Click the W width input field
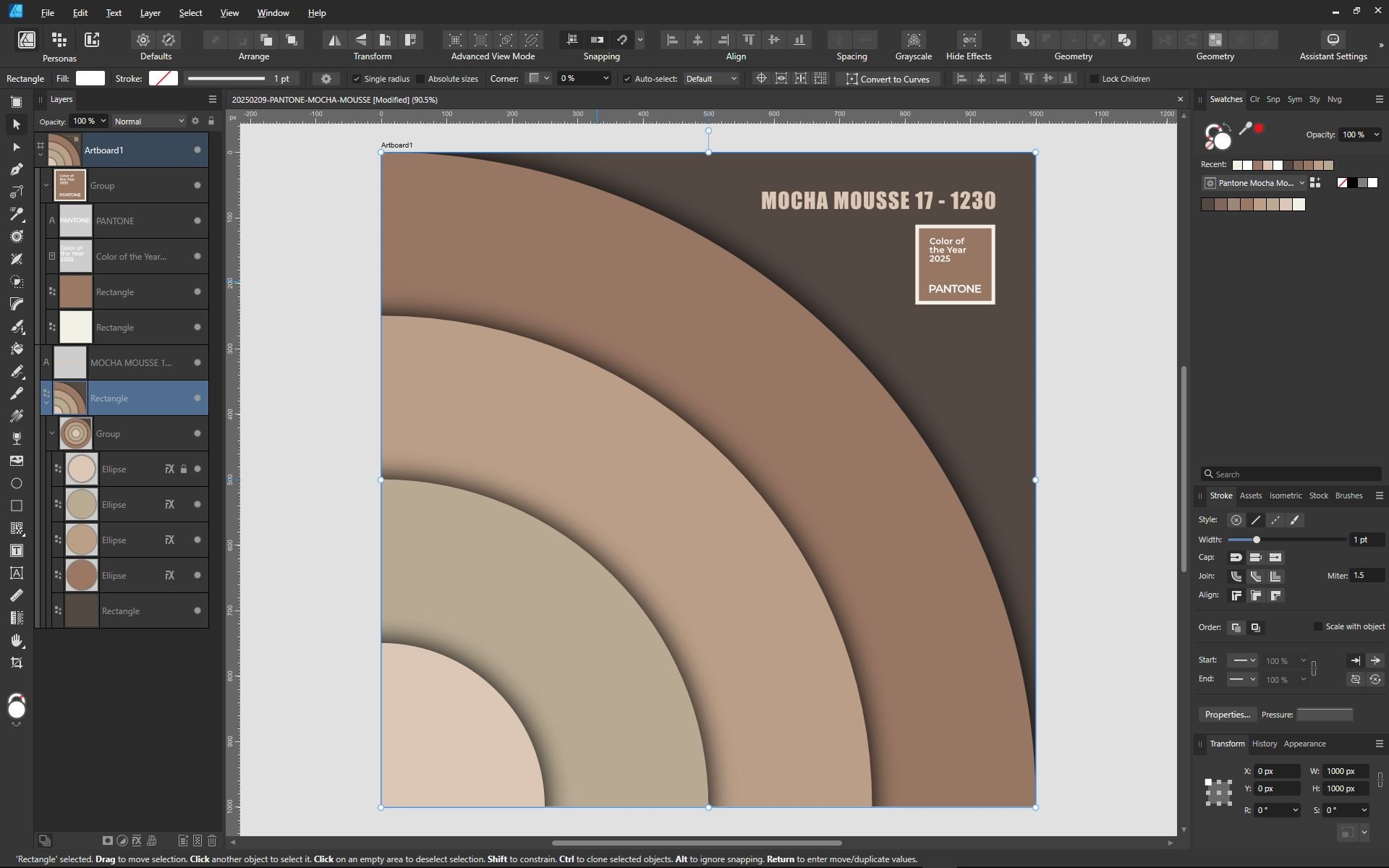This screenshot has width=1389, height=868. [1346, 771]
